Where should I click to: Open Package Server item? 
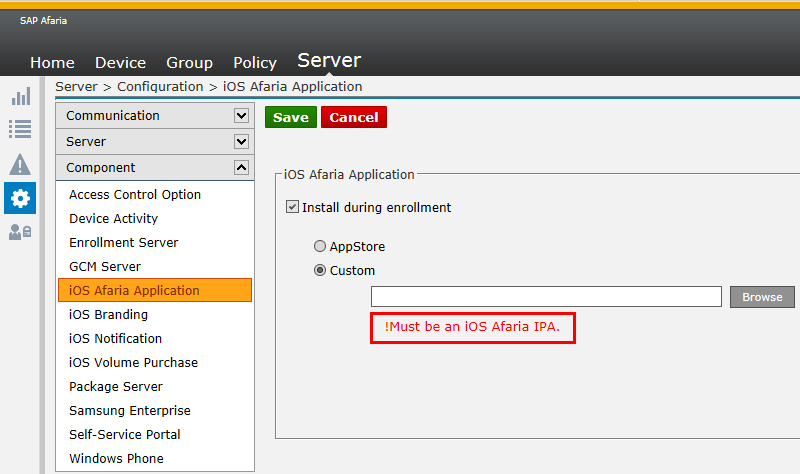(116, 386)
